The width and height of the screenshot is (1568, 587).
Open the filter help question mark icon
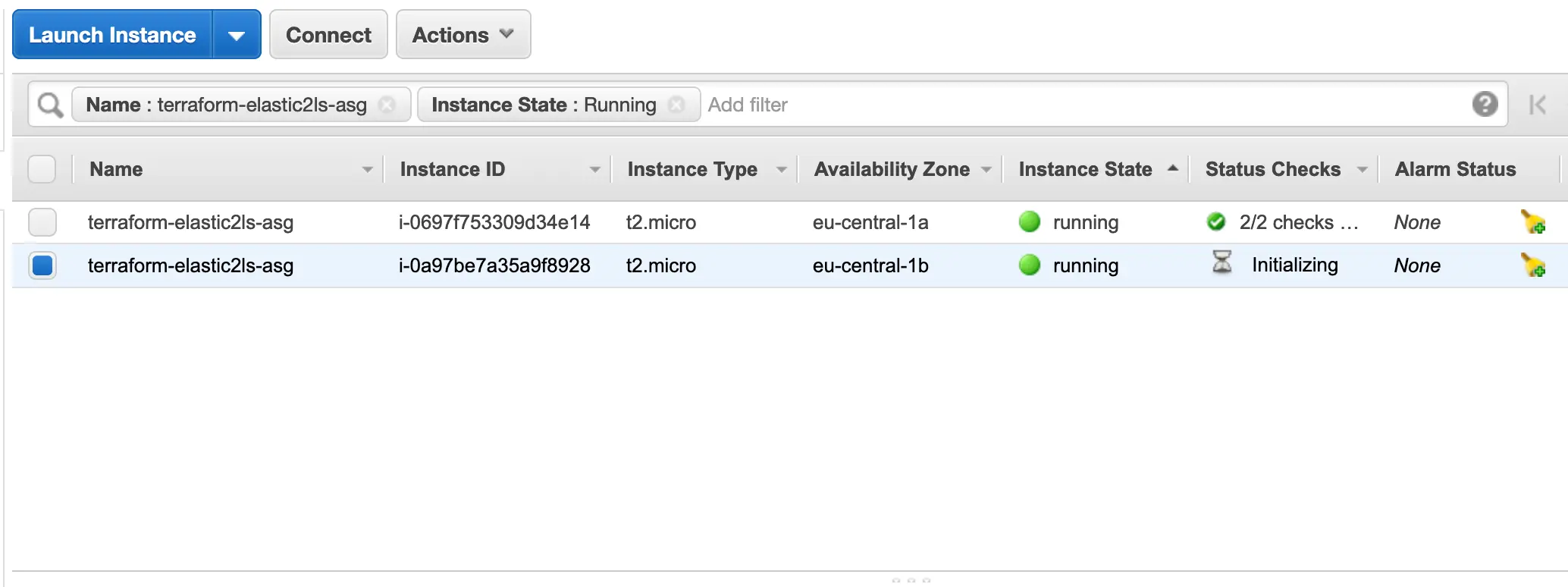pos(1485,104)
